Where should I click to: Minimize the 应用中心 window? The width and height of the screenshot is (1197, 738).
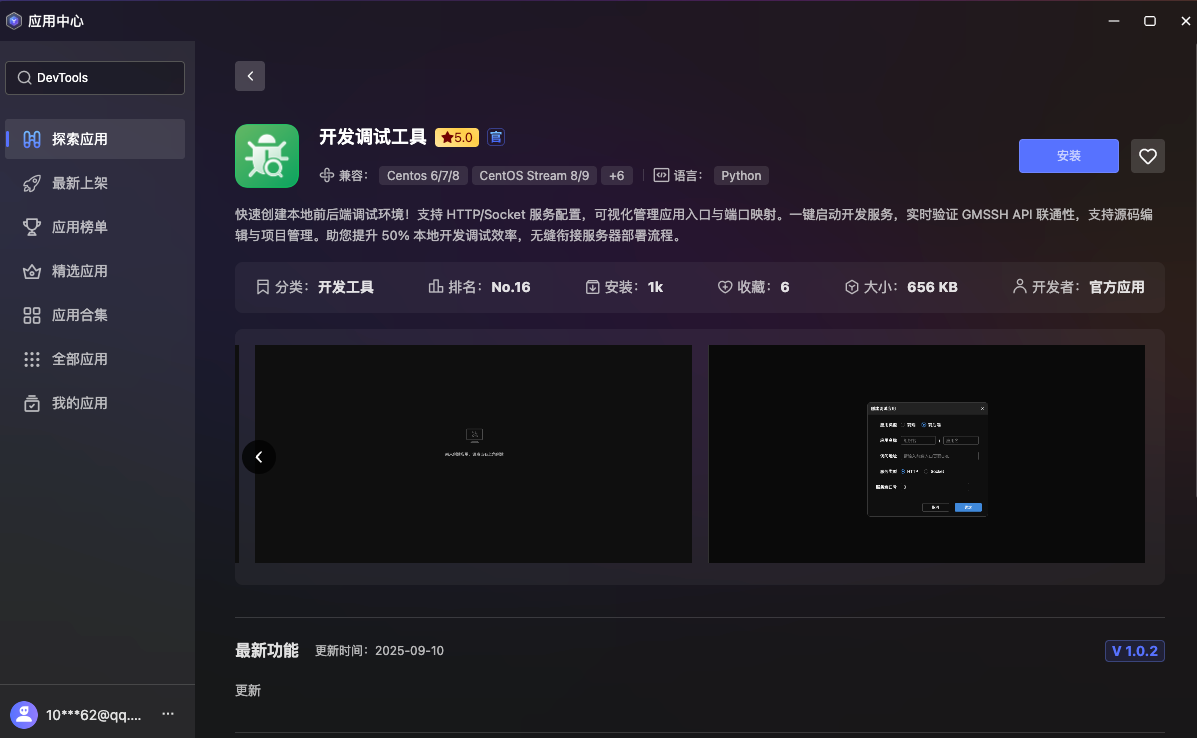(1114, 21)
